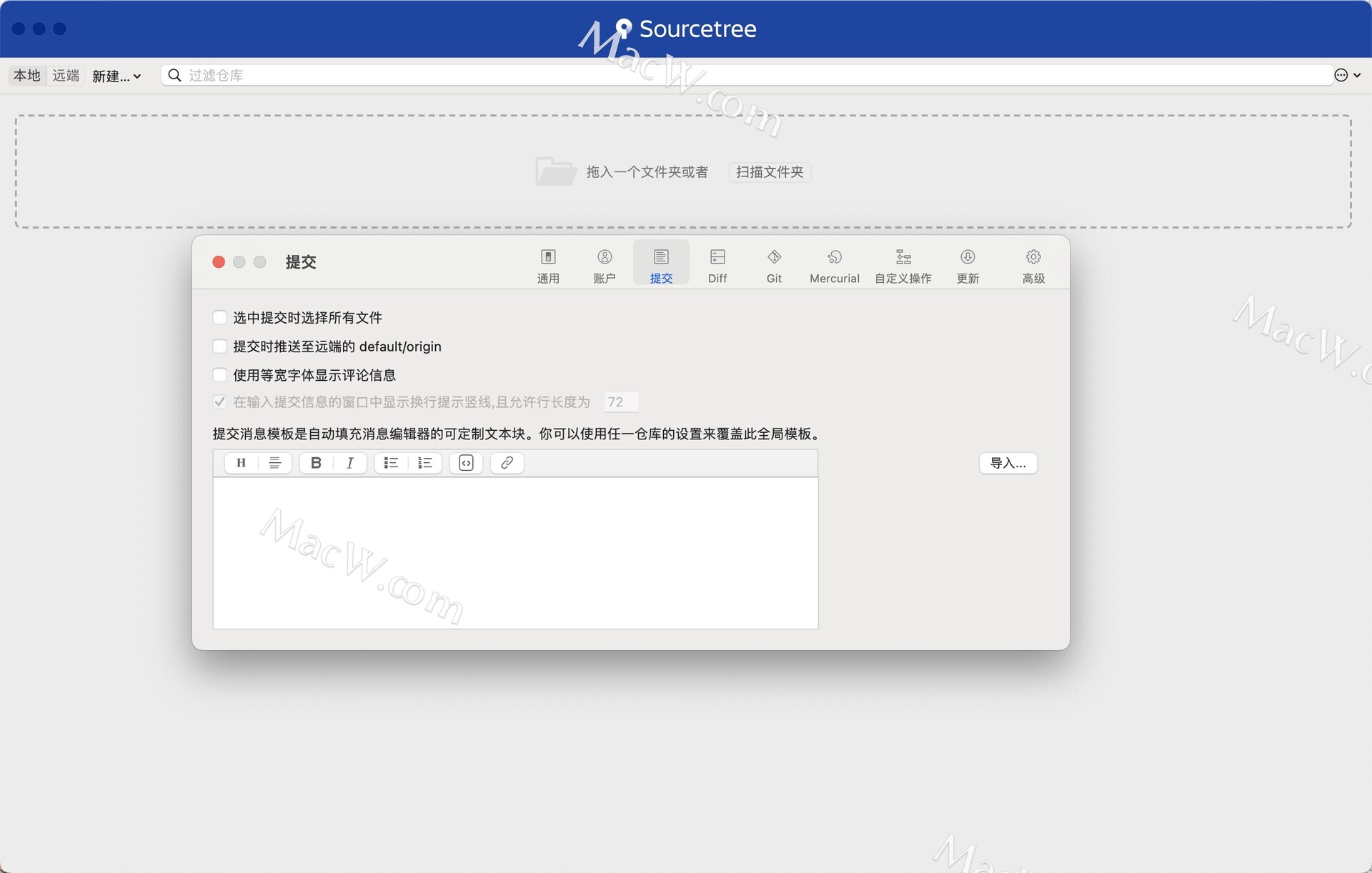Image resolution: width=1372 pixels, height=873 pixels.
Task: Open the Mercurial preferences tab
Action: pos(834,265)
